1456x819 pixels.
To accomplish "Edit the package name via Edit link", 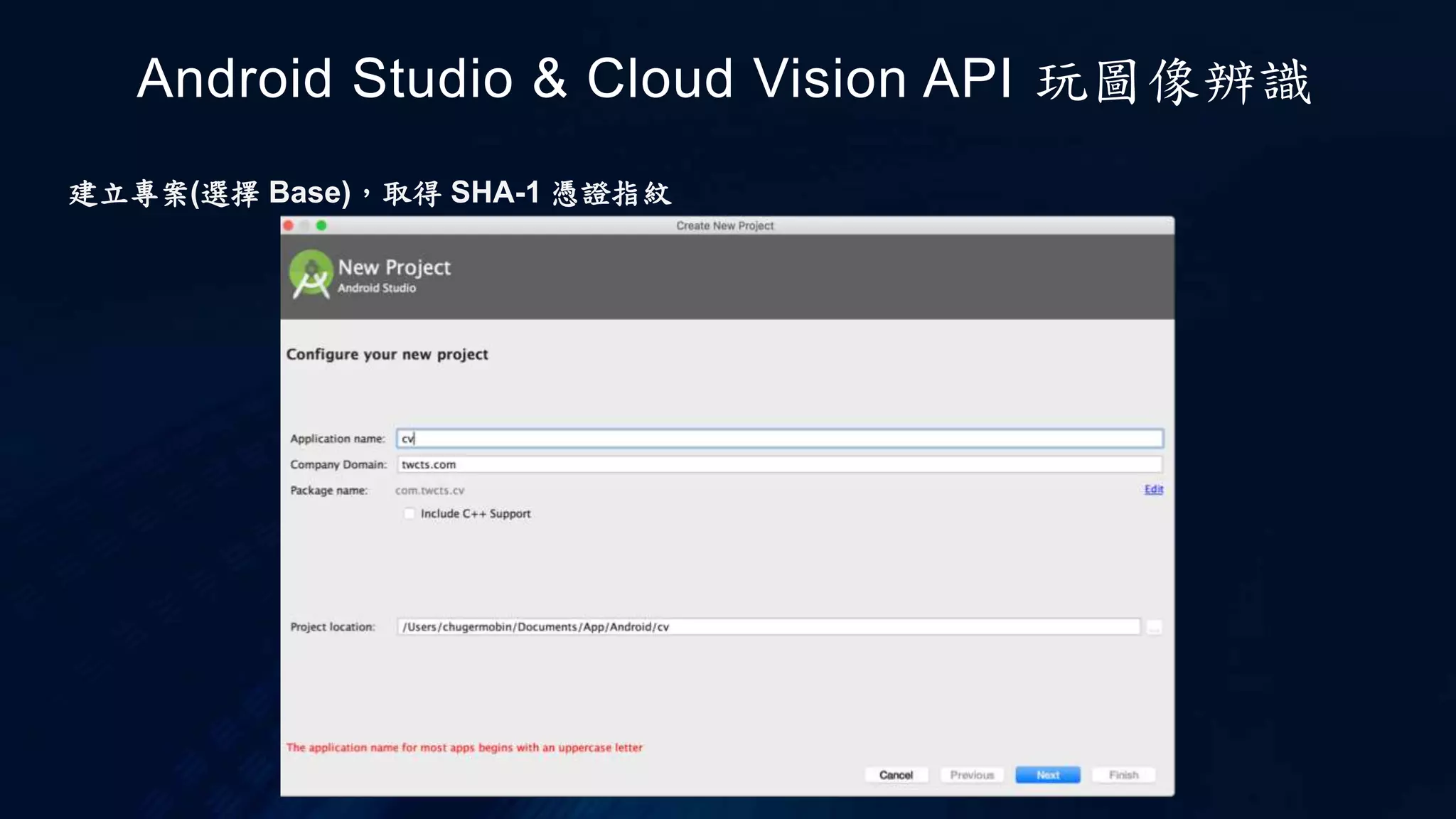I will coord(1154,489).
